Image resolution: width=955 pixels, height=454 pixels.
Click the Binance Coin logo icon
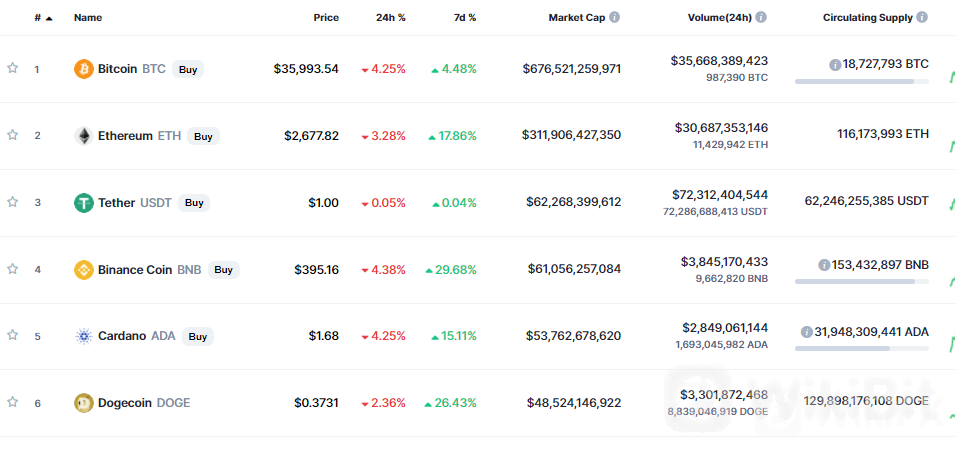pos(83,269)
